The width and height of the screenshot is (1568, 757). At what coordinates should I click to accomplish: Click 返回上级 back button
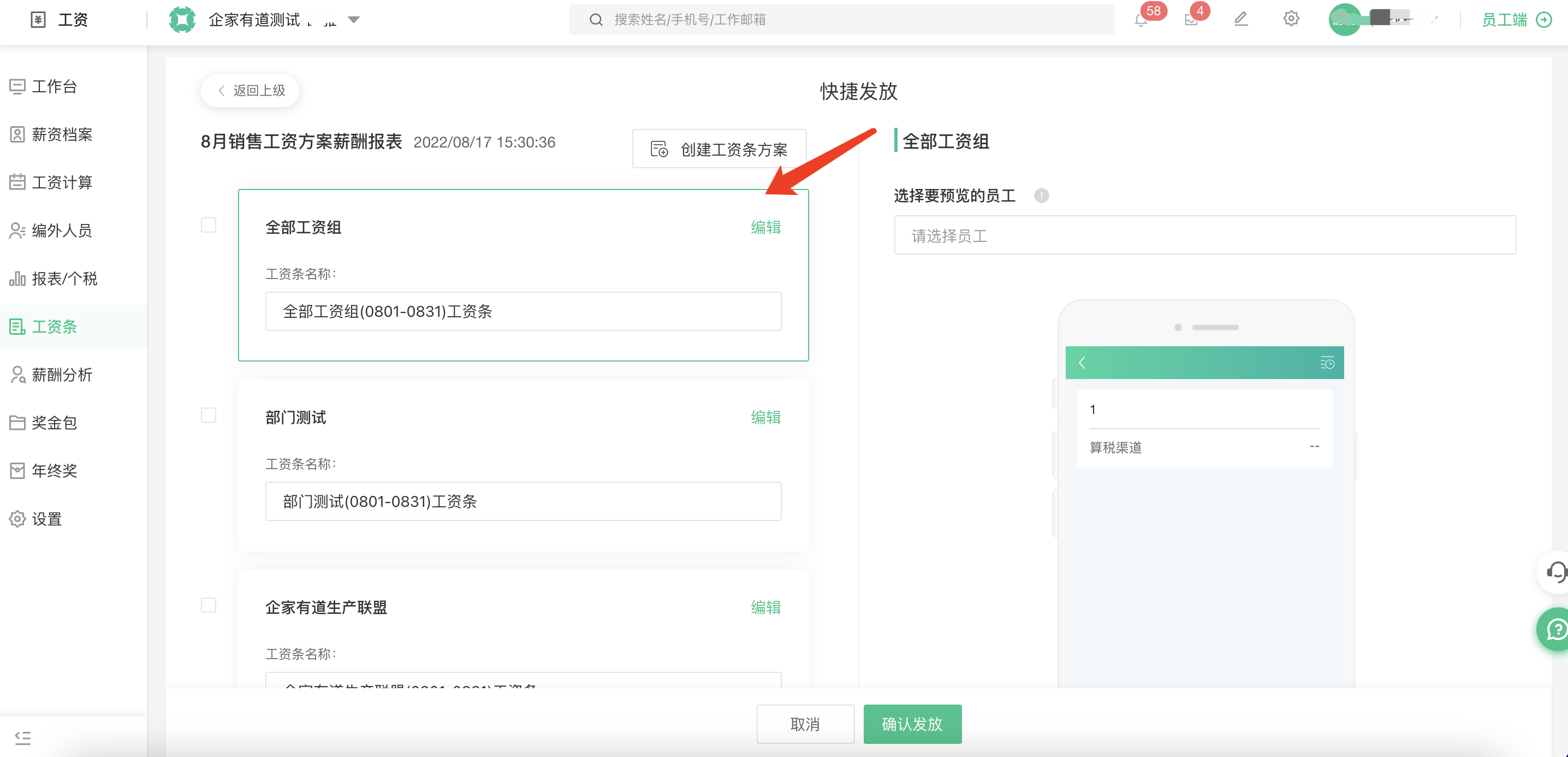pos(250,91)
